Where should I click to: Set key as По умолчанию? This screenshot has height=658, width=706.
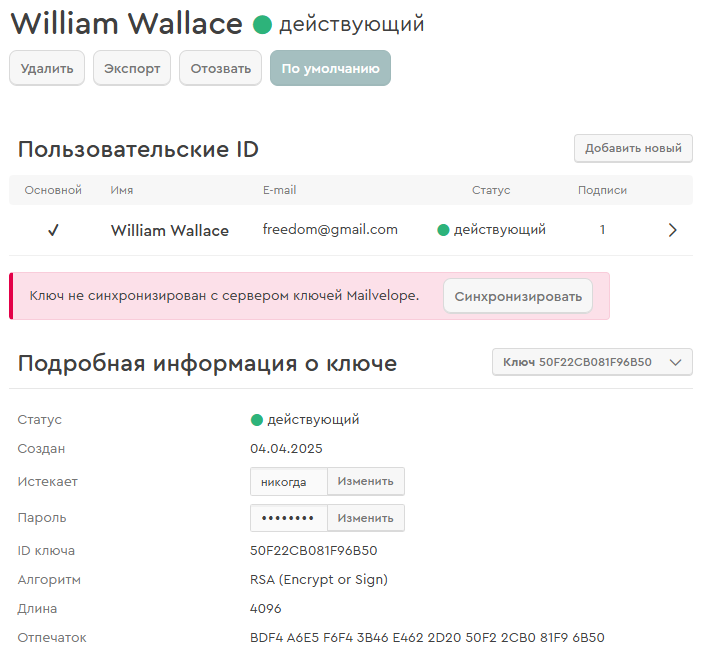(x=330, y=69)
